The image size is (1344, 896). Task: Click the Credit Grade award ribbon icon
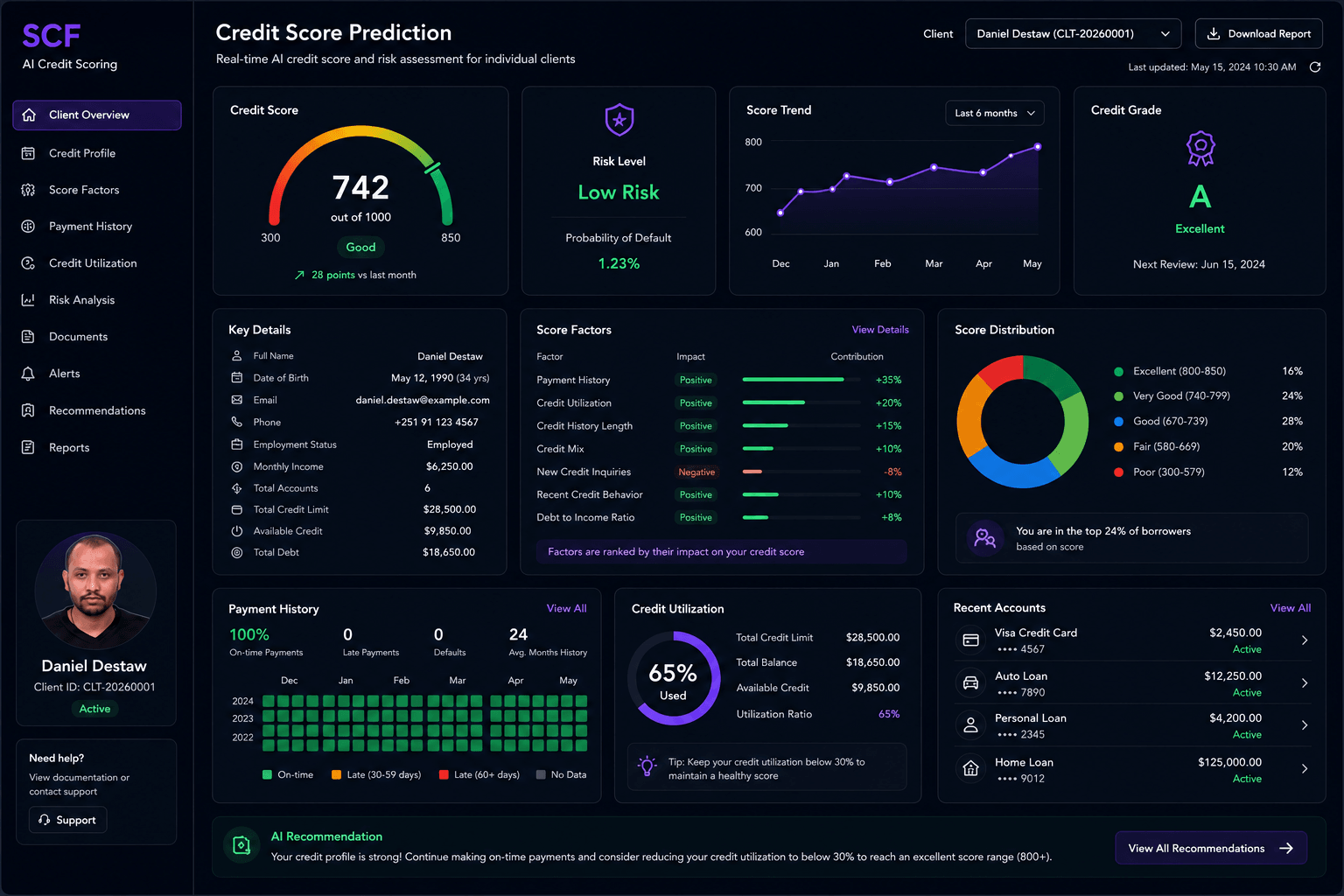pyautogui.click(x=1200, y=149)
